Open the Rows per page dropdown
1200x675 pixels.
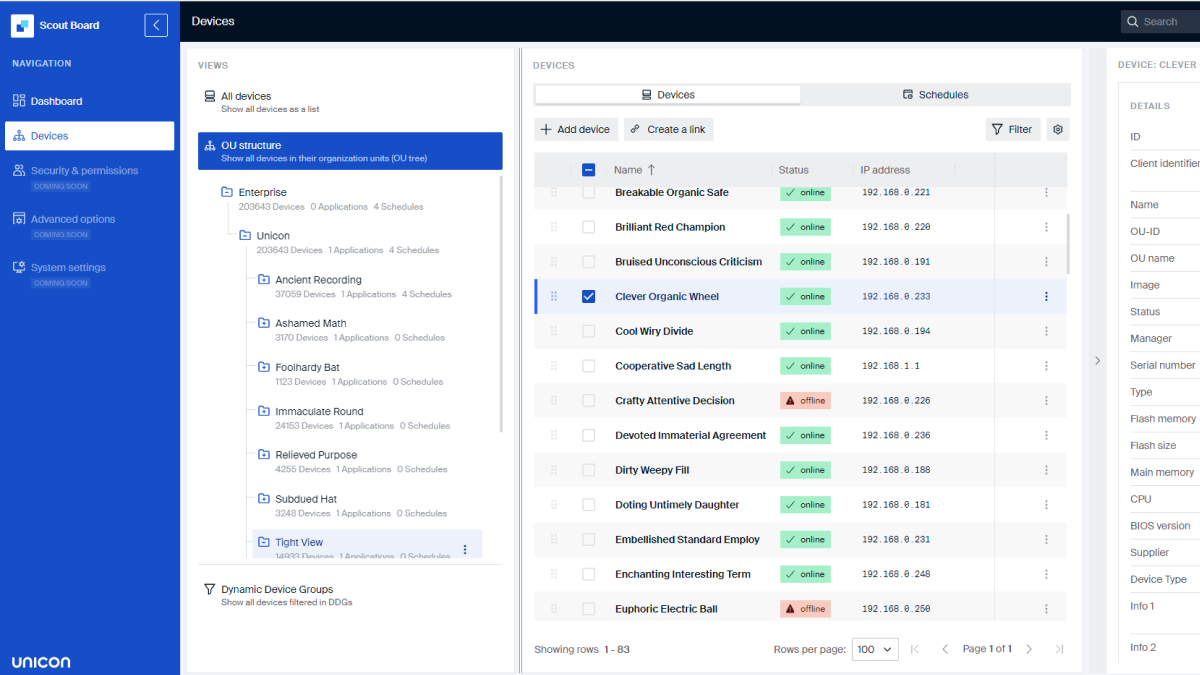click(875, 649)
